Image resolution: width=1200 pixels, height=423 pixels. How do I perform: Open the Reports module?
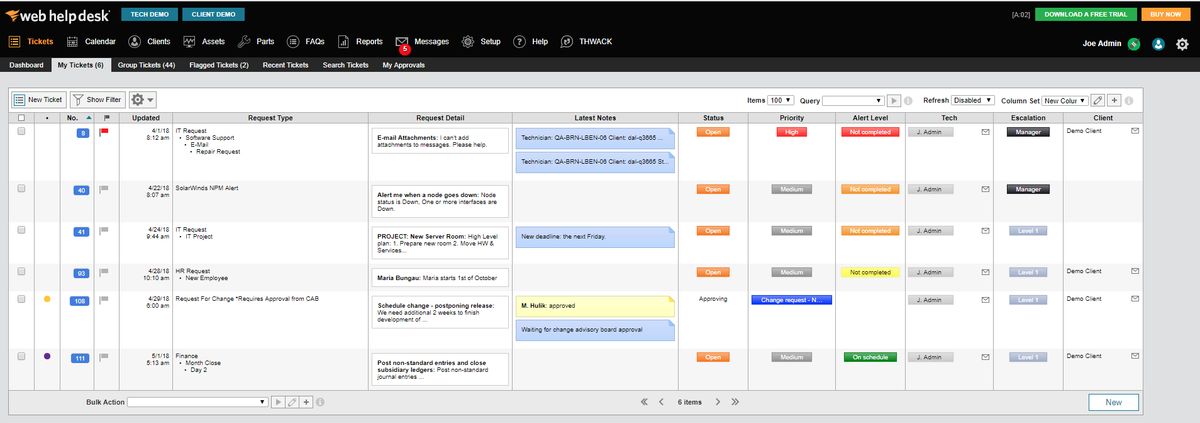point(360,42)
